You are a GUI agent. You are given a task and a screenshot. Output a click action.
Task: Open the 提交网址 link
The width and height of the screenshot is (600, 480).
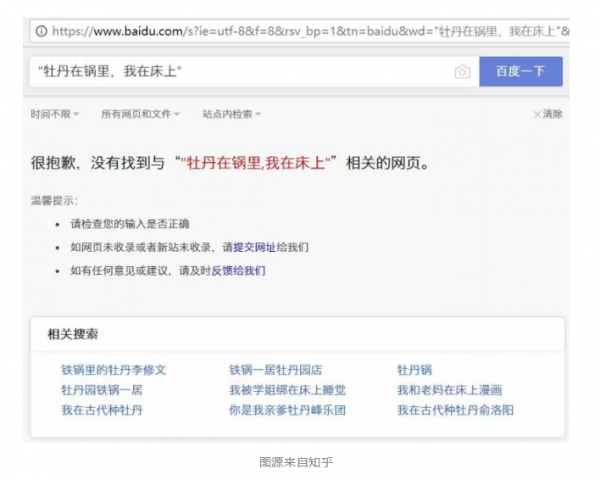(x=254, y=247)
